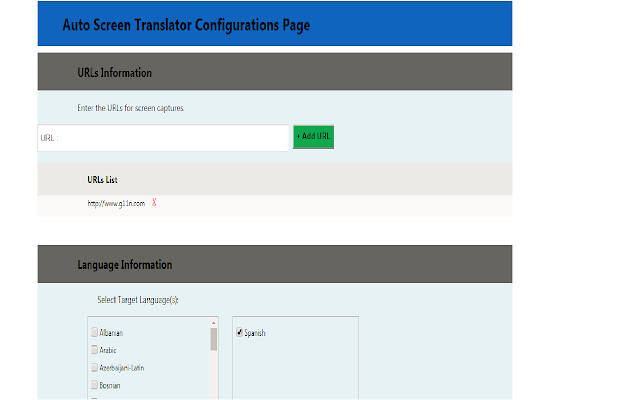Check the Arabic language checkbox
The width and height of the screenshot is (640, 400).
point(95,350)
